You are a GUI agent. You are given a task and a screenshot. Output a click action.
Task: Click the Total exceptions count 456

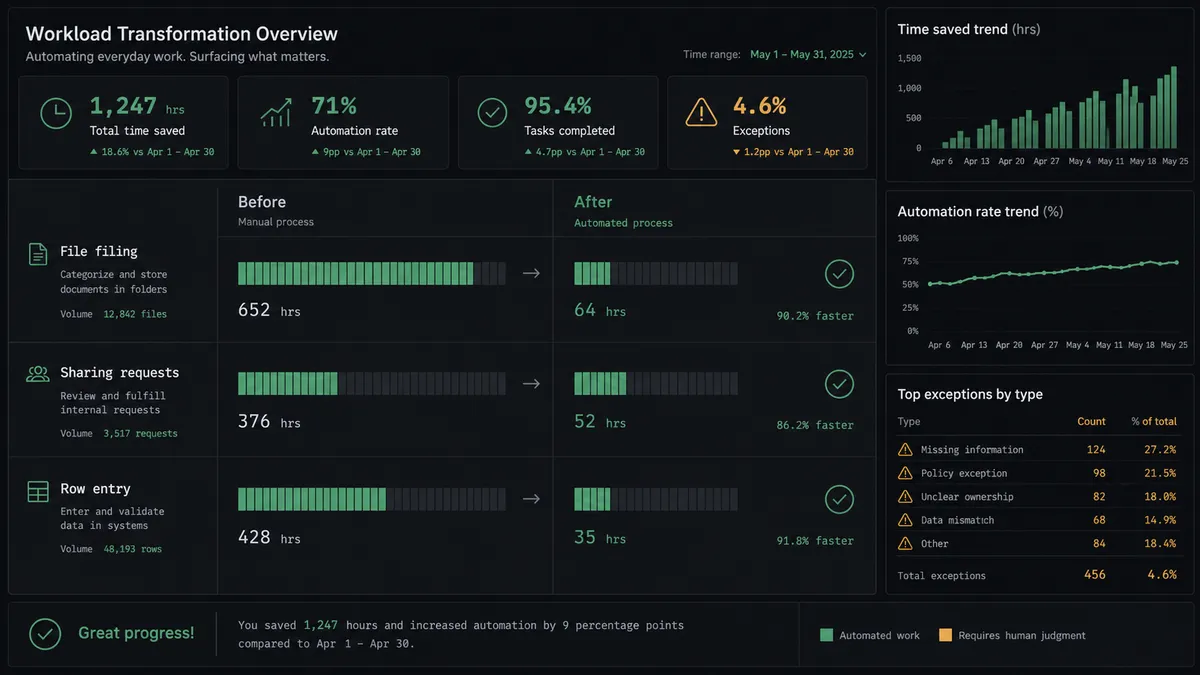[x=1095, y=575]
